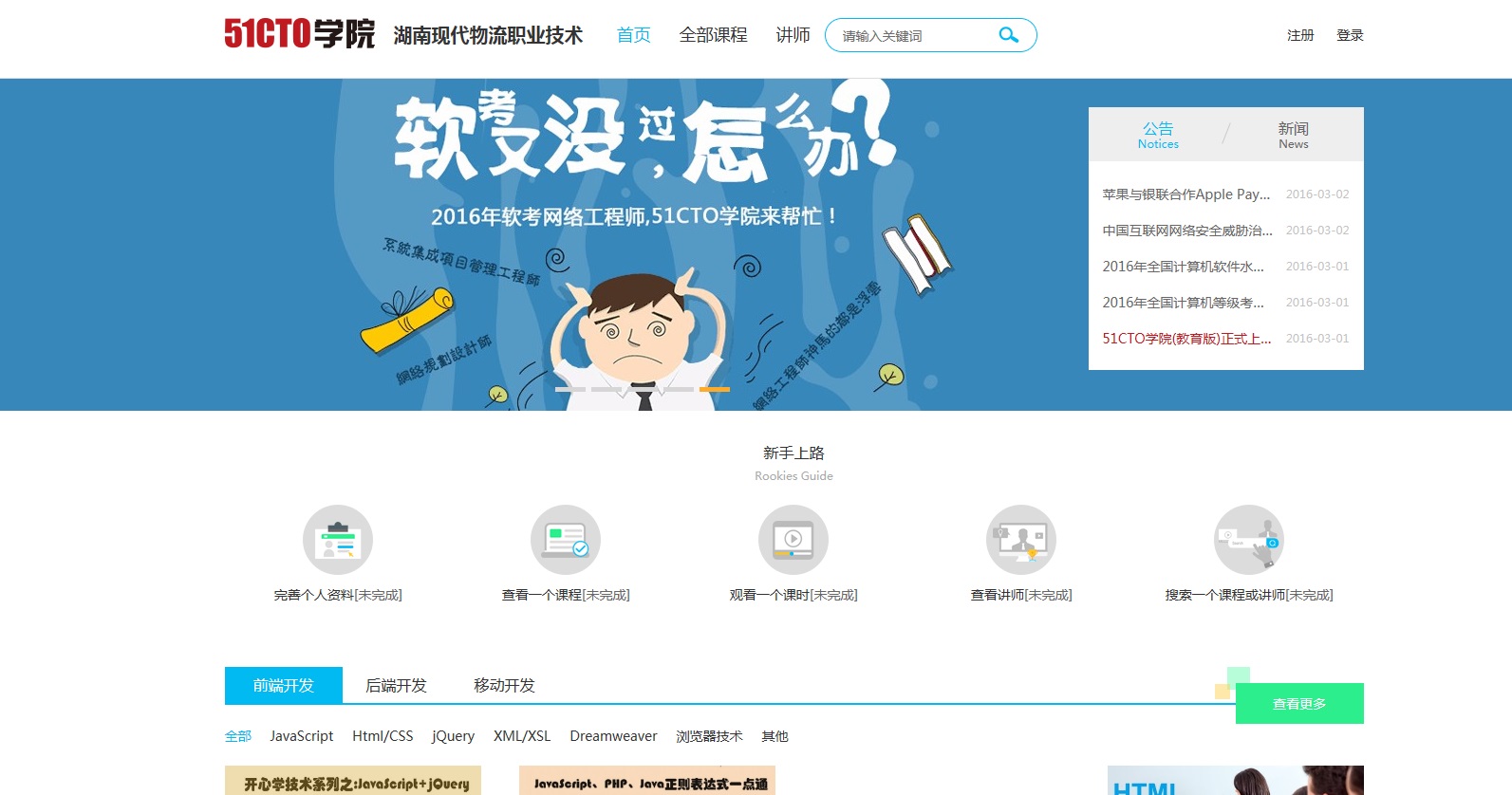Screen dimensions: 1512x795
Task: Filter courses by 浏览器技术
Action: 709,736
